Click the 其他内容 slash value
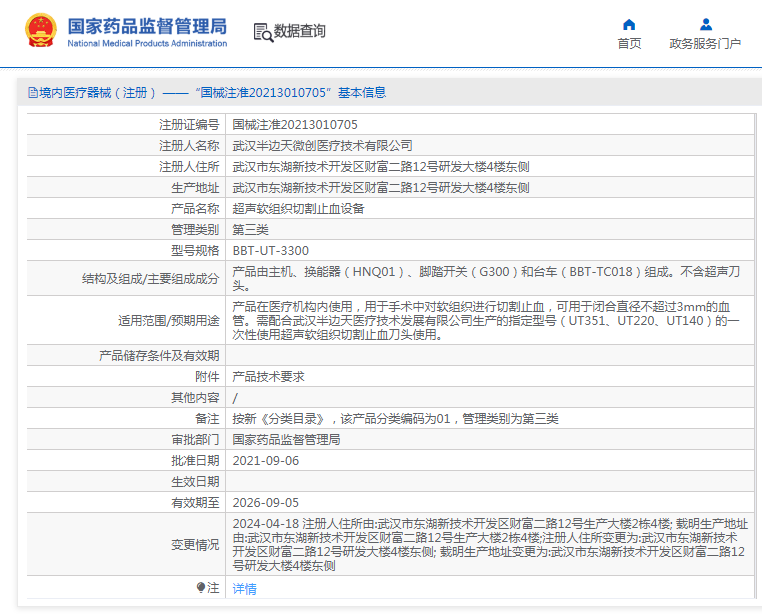This screenshot has width=762, height=614. click(235, 398)
